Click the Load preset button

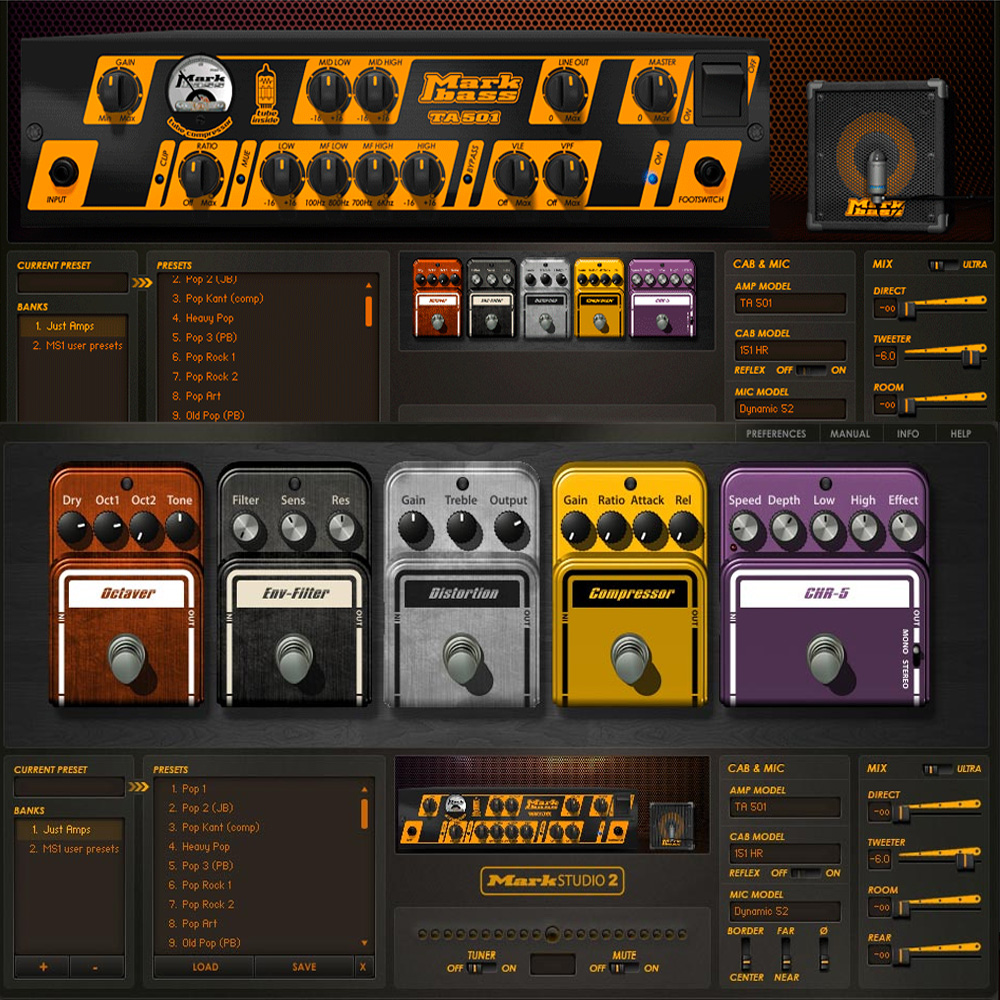pyautogui.click(x=205, y=967)
